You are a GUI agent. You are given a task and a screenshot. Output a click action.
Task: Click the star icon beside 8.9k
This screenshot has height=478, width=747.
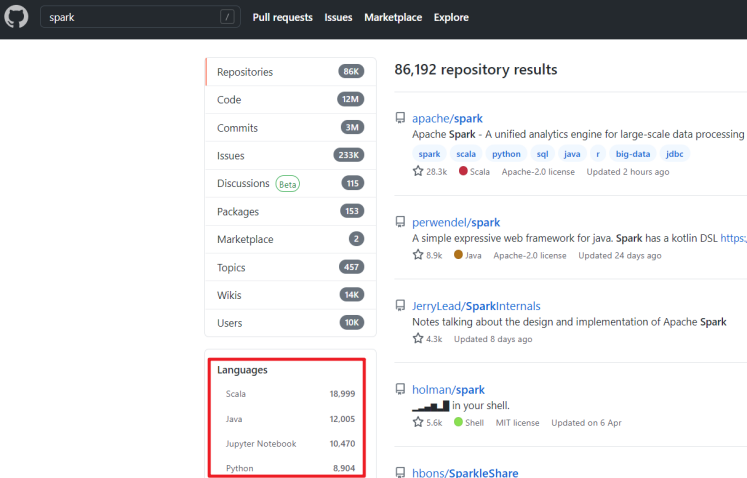pos(418,255)
